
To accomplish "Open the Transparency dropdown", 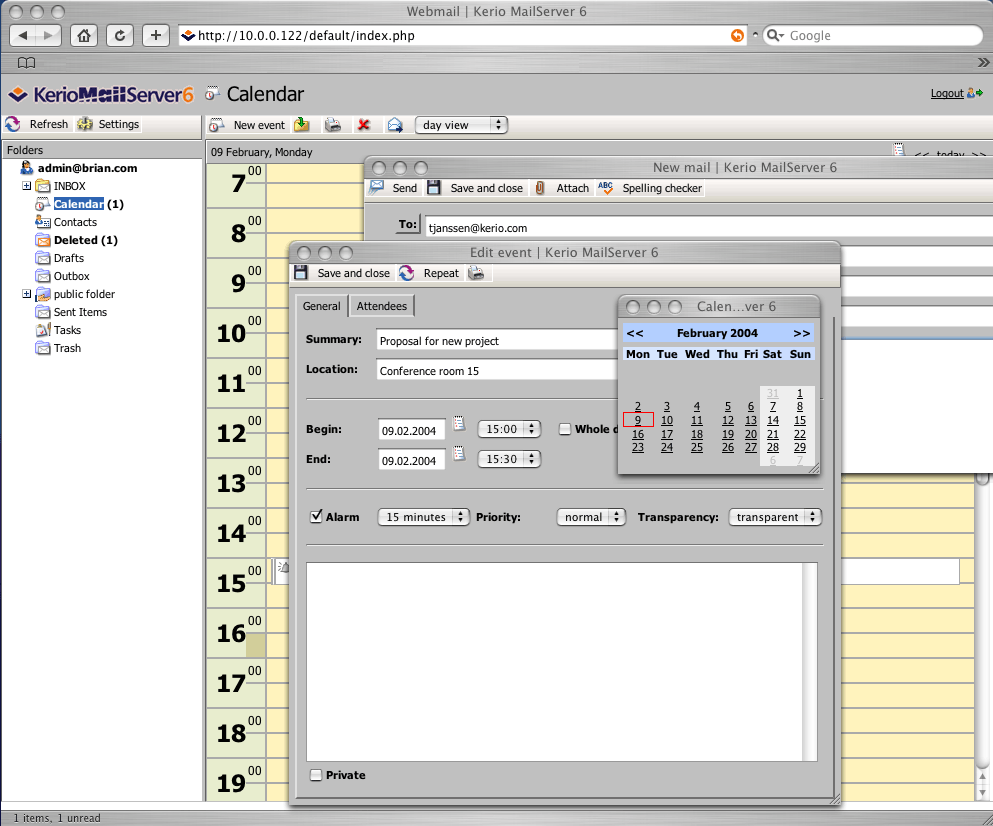I will (775, 517).
